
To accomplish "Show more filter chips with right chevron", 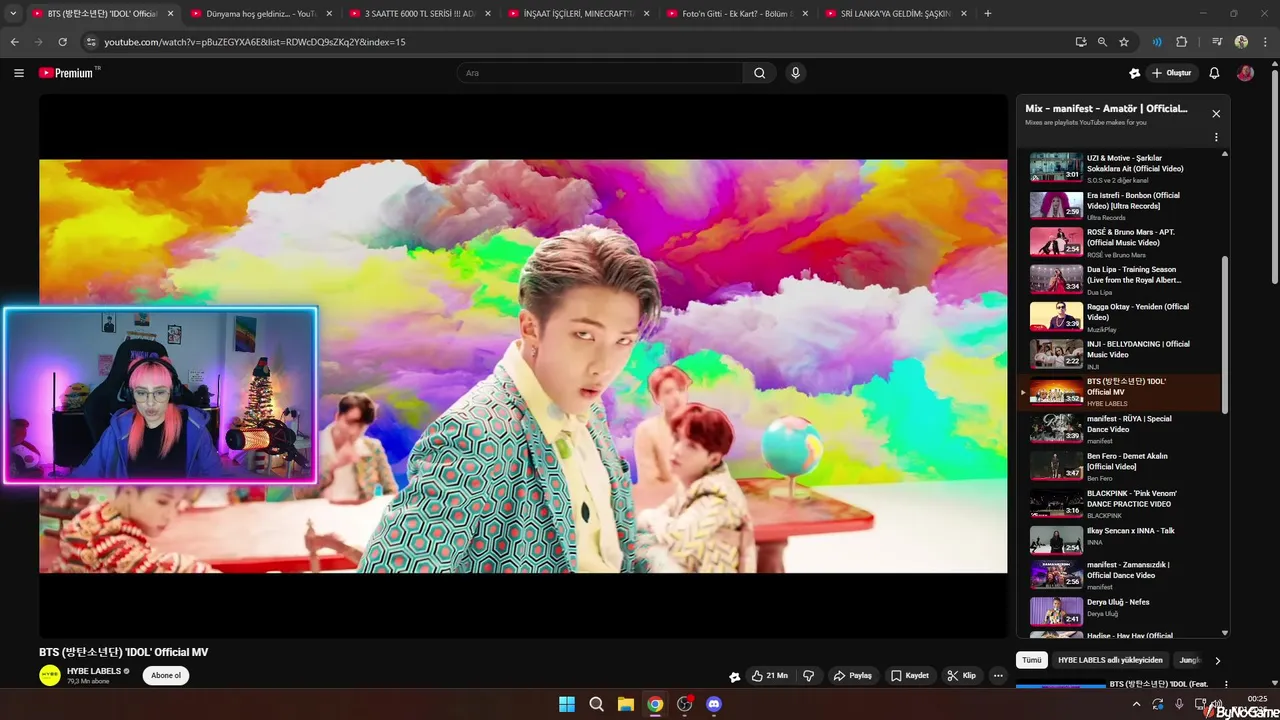I will [x=1217, y=661].
